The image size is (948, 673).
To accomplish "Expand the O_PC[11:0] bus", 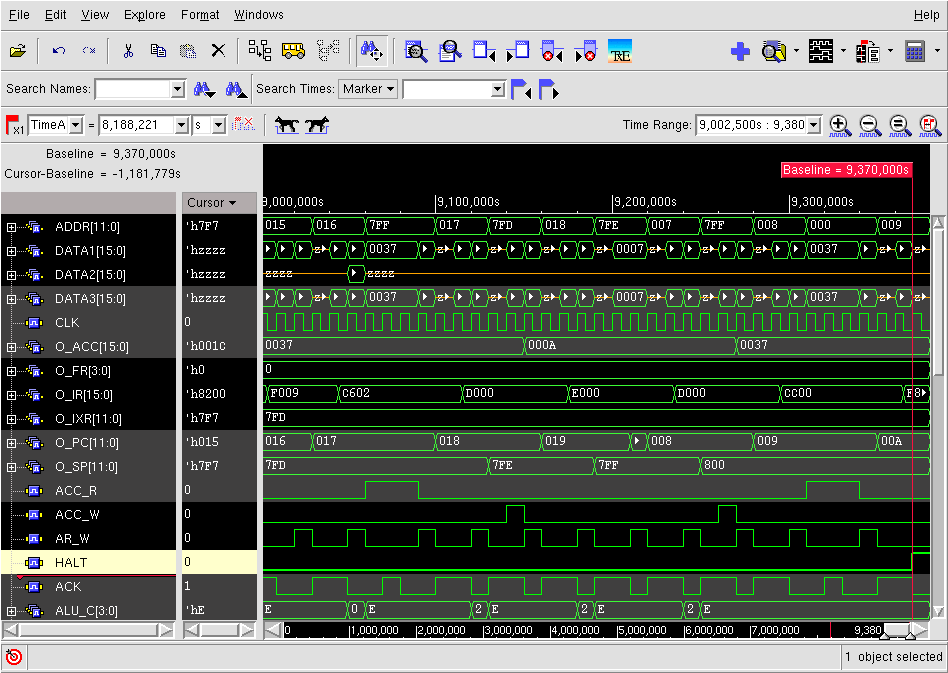I will pyautogui.click(x=11, y=443).
